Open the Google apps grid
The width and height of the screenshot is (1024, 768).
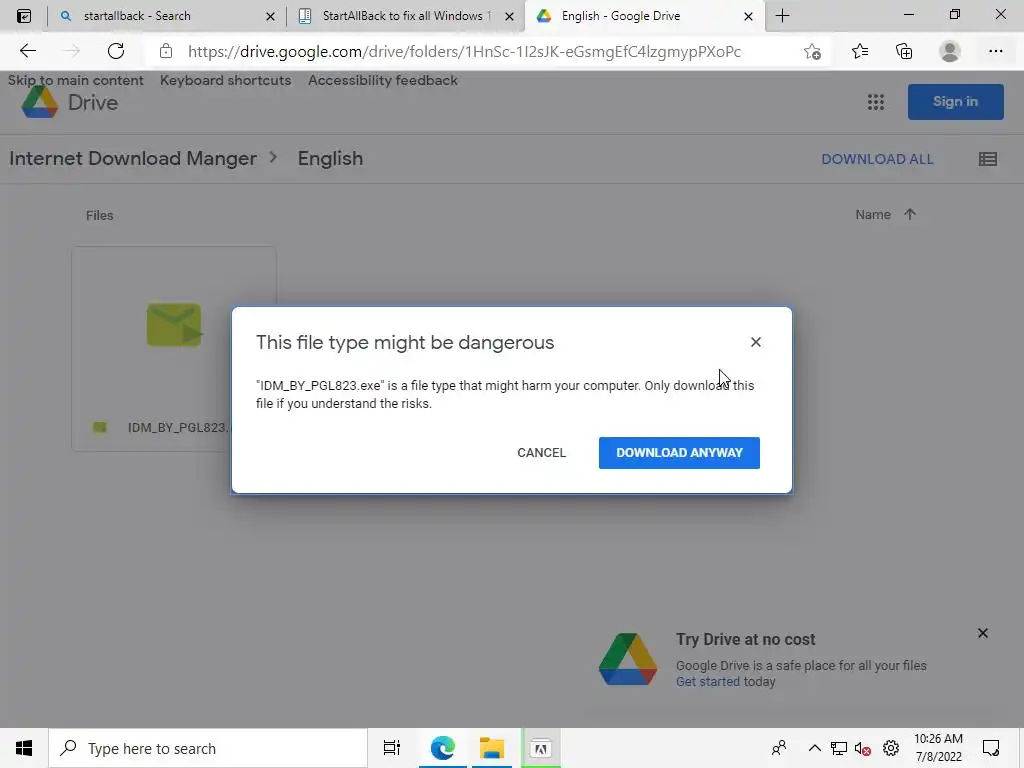(875, 102)
